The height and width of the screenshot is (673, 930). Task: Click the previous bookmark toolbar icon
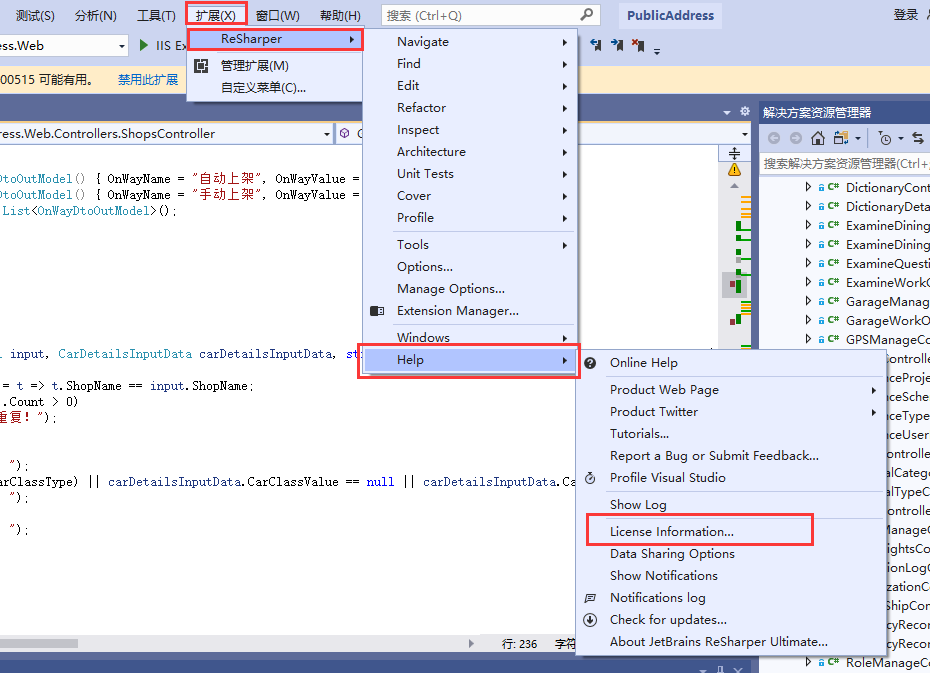point(597,45)
